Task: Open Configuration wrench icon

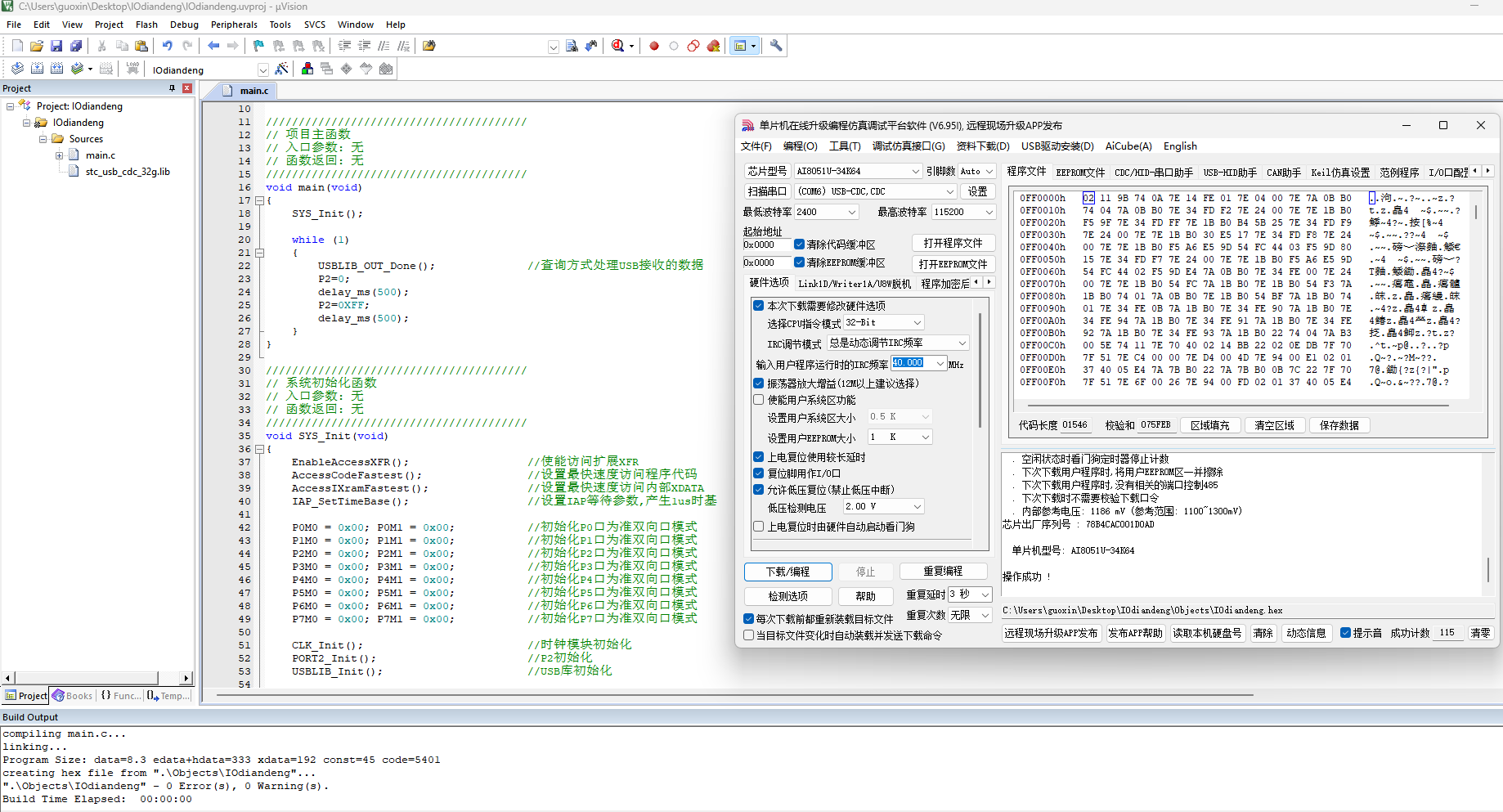Action: click(x=776, y=46)
